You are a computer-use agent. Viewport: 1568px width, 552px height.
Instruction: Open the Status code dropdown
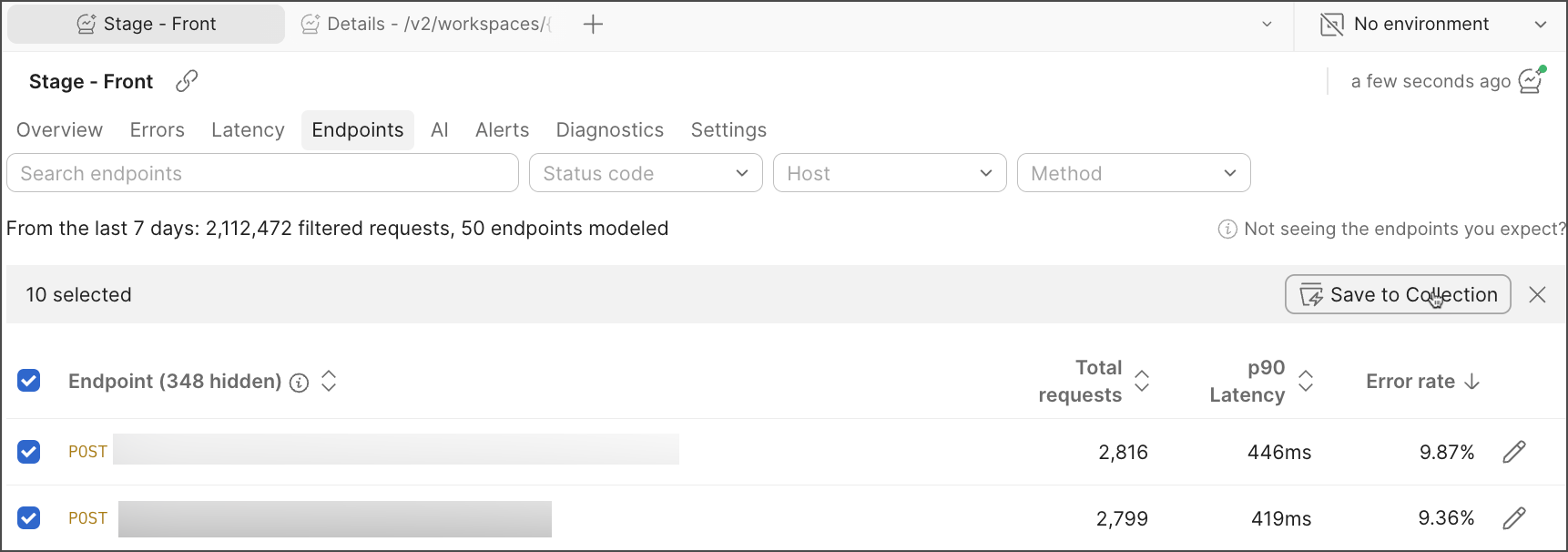point(645,173)
